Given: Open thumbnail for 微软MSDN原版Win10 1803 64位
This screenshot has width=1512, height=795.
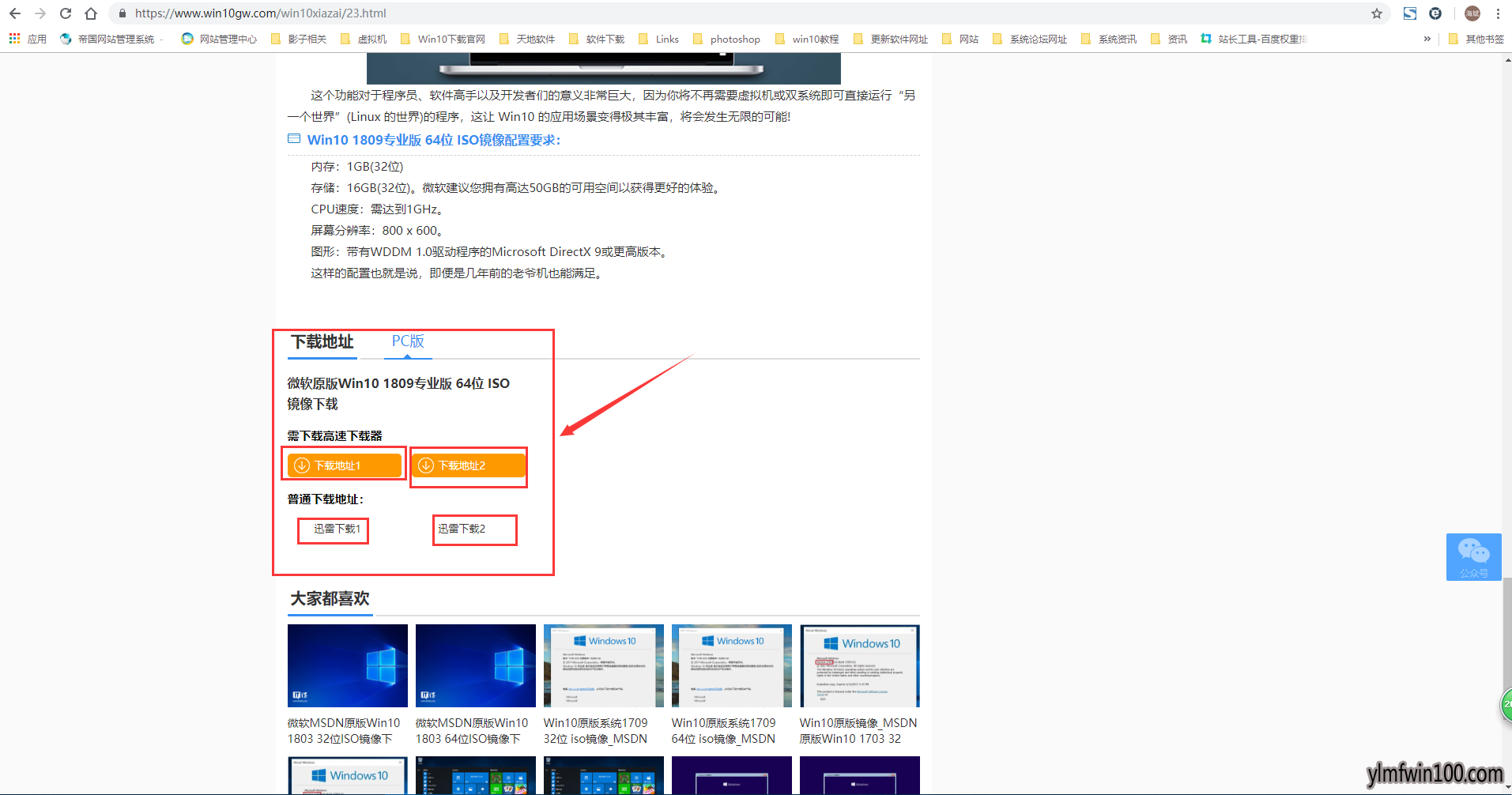Looking at the screenshot, I should pos(476,665).
